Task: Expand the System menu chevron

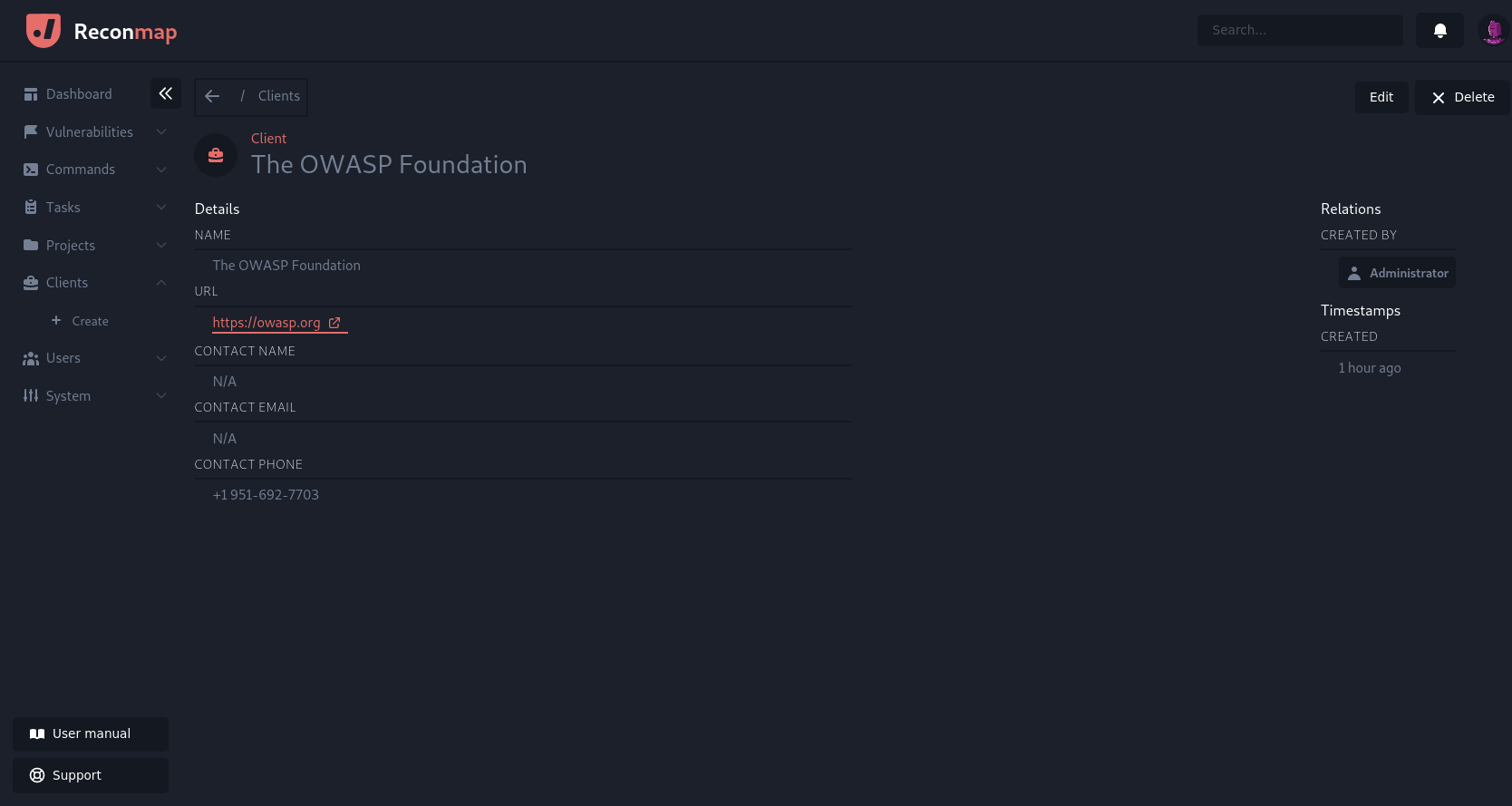Action: click(161, 396)
